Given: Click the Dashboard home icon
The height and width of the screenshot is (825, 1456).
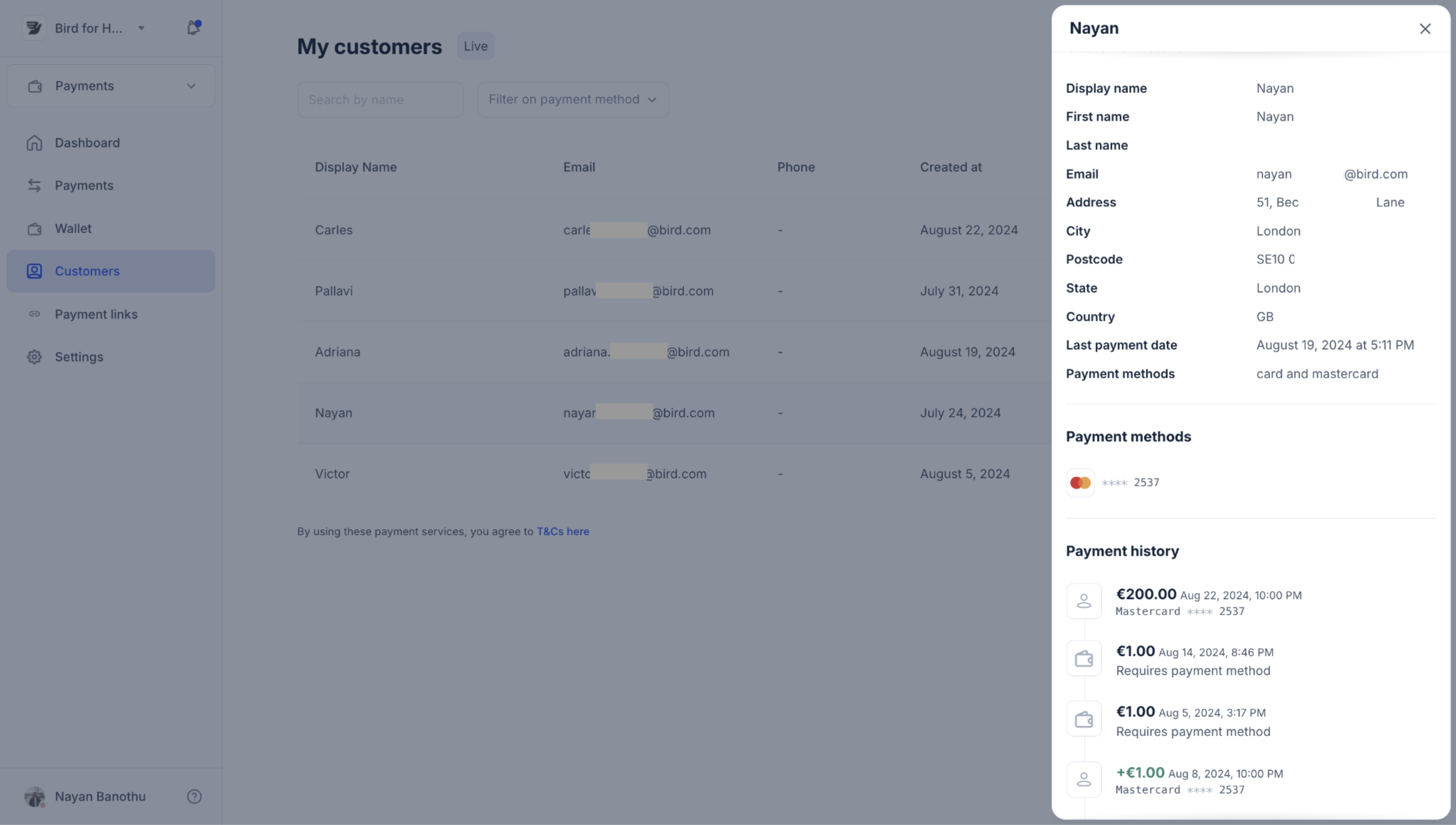Looking at the screenshot, I should coord(34,143).
